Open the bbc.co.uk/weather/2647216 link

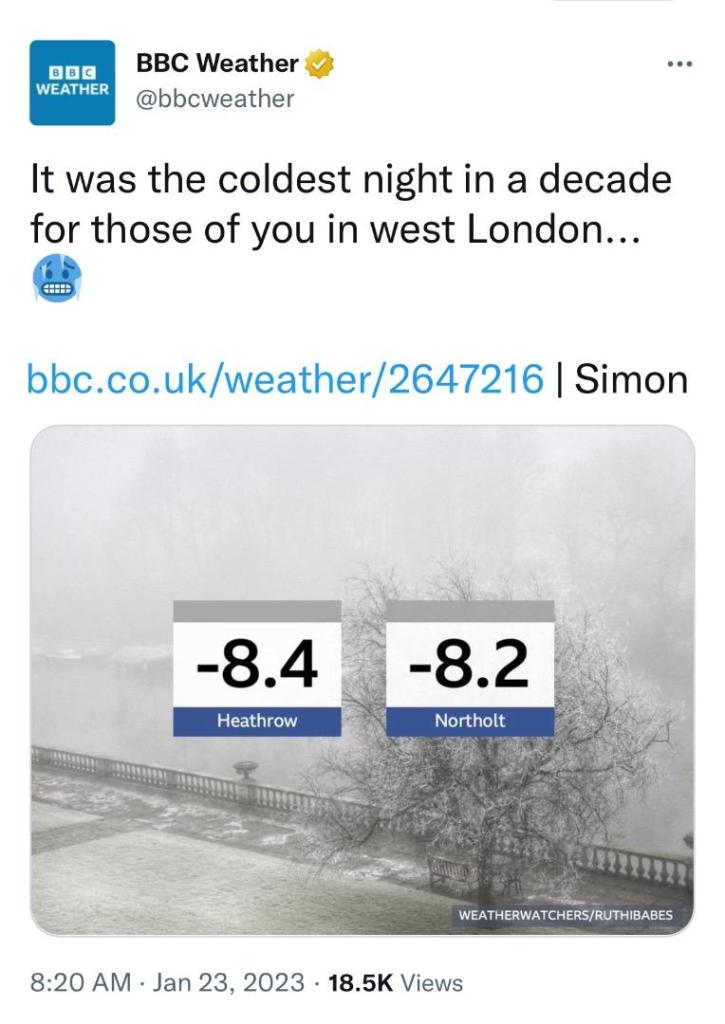click(285, 379)
